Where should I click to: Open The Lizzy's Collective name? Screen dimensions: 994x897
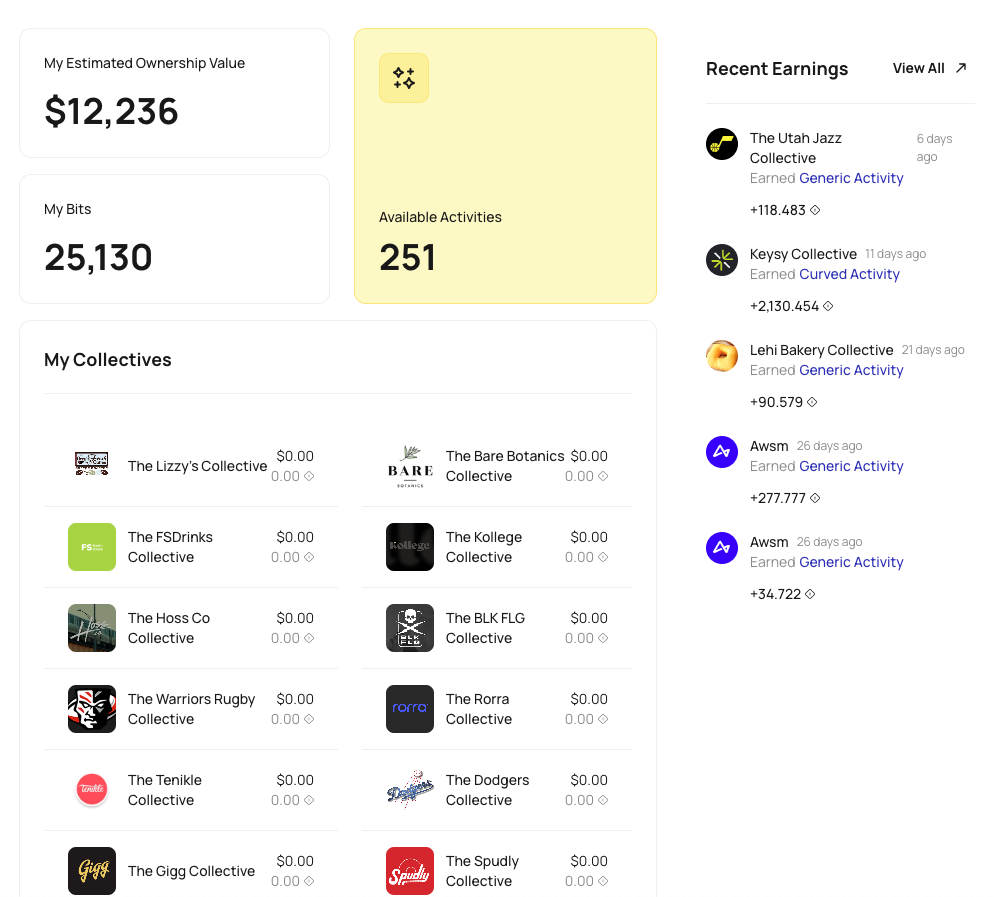click(x=197, y=466)
